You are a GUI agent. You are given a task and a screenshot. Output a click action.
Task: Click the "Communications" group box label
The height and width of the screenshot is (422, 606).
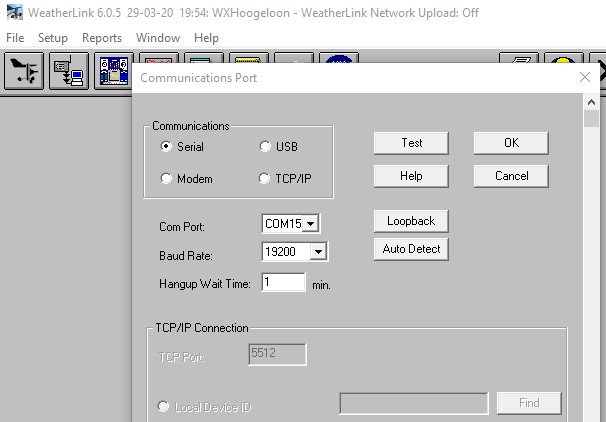[x=191, y=126]
